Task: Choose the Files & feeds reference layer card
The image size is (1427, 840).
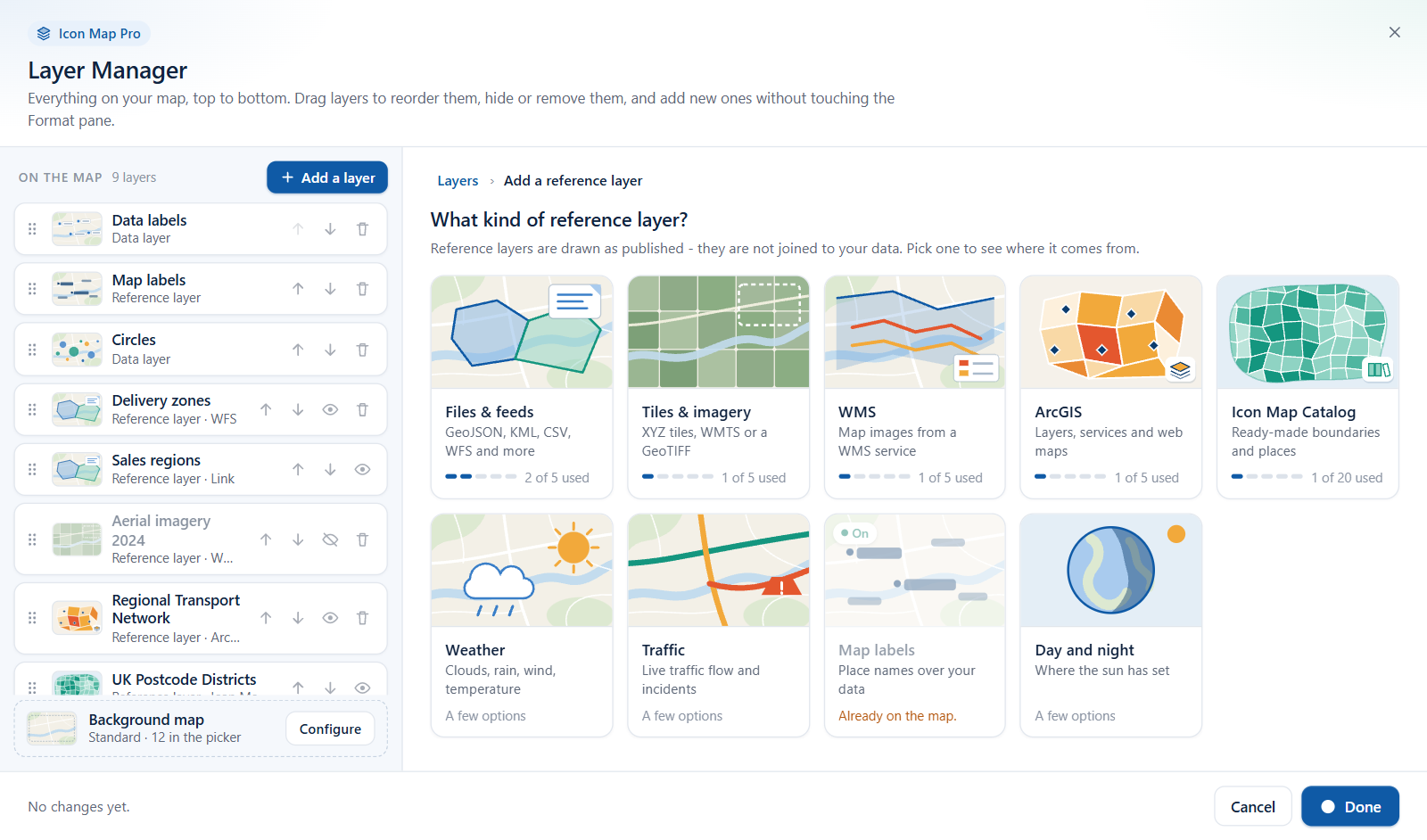Action: click(522, 386)
